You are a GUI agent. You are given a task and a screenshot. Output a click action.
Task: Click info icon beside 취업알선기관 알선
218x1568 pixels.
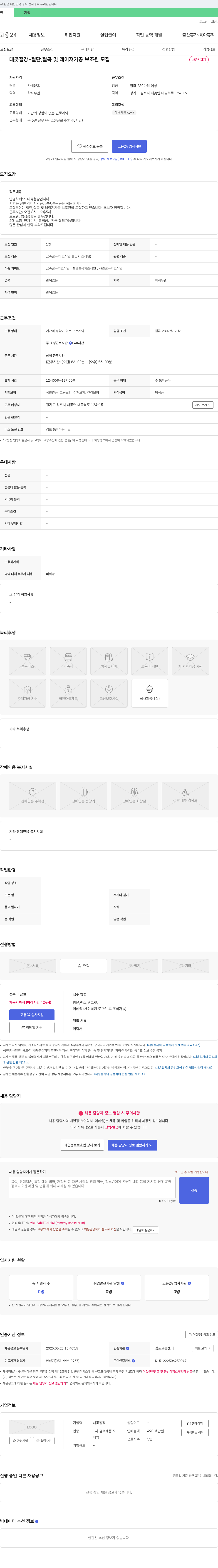pyautogui.click(x=122, y=1283)
